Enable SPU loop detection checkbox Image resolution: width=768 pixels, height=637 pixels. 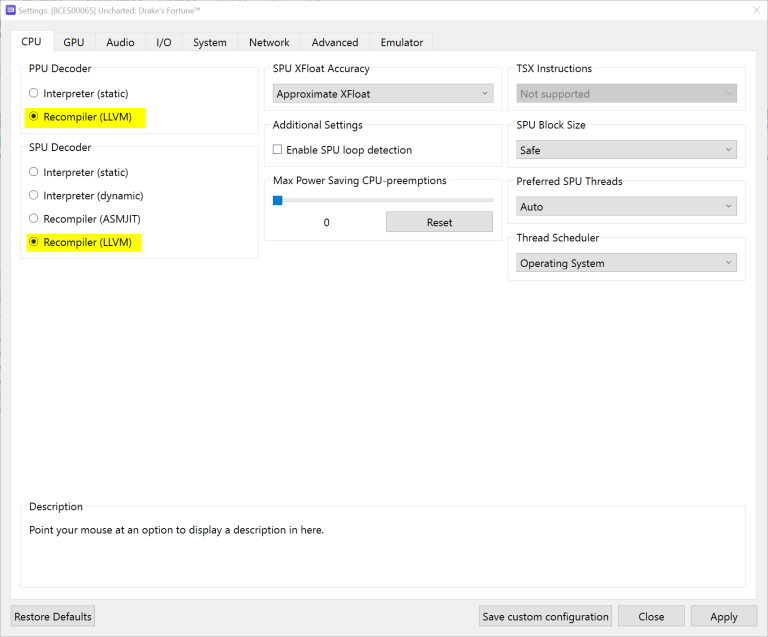(x=278, y=150)
